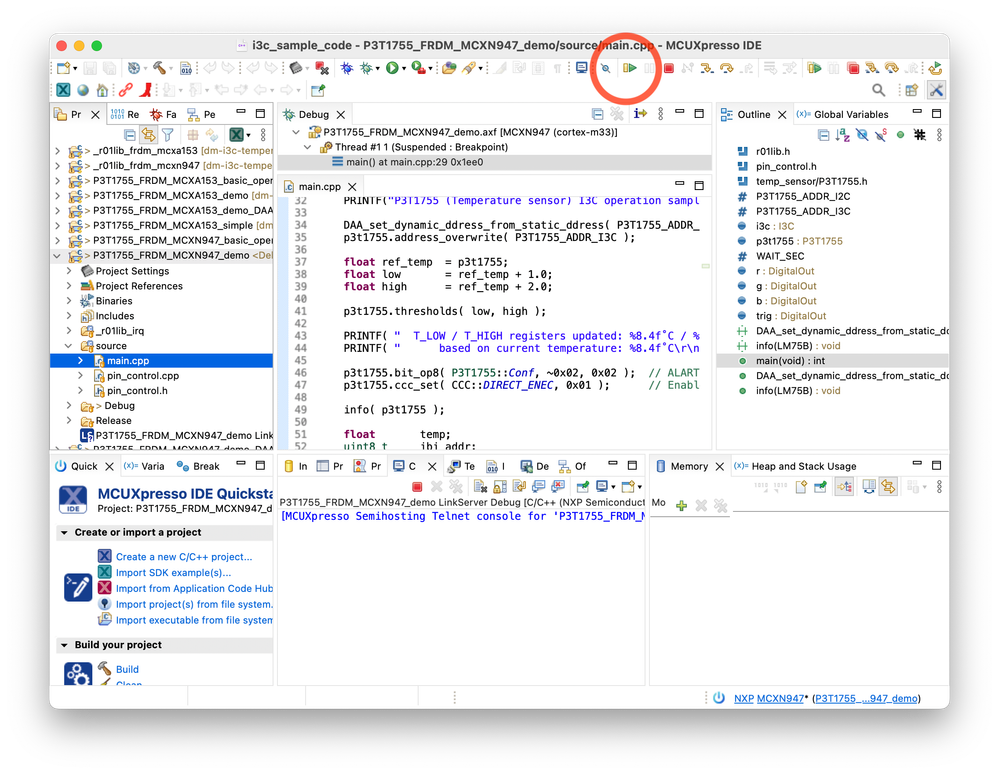The image size is (999, 774).
Task: Click the Step Into icon in the debug toolbar
Action: click(707, 68)
